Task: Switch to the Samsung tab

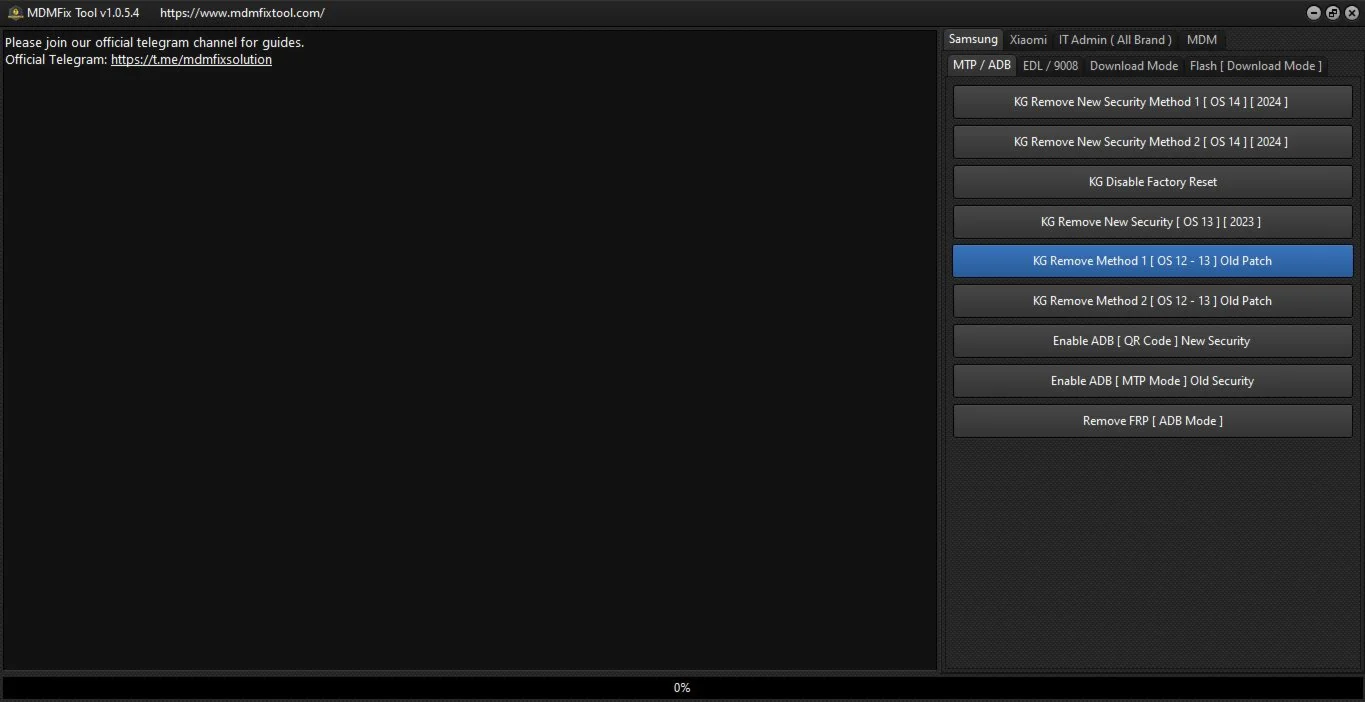Action: (973, 39)
